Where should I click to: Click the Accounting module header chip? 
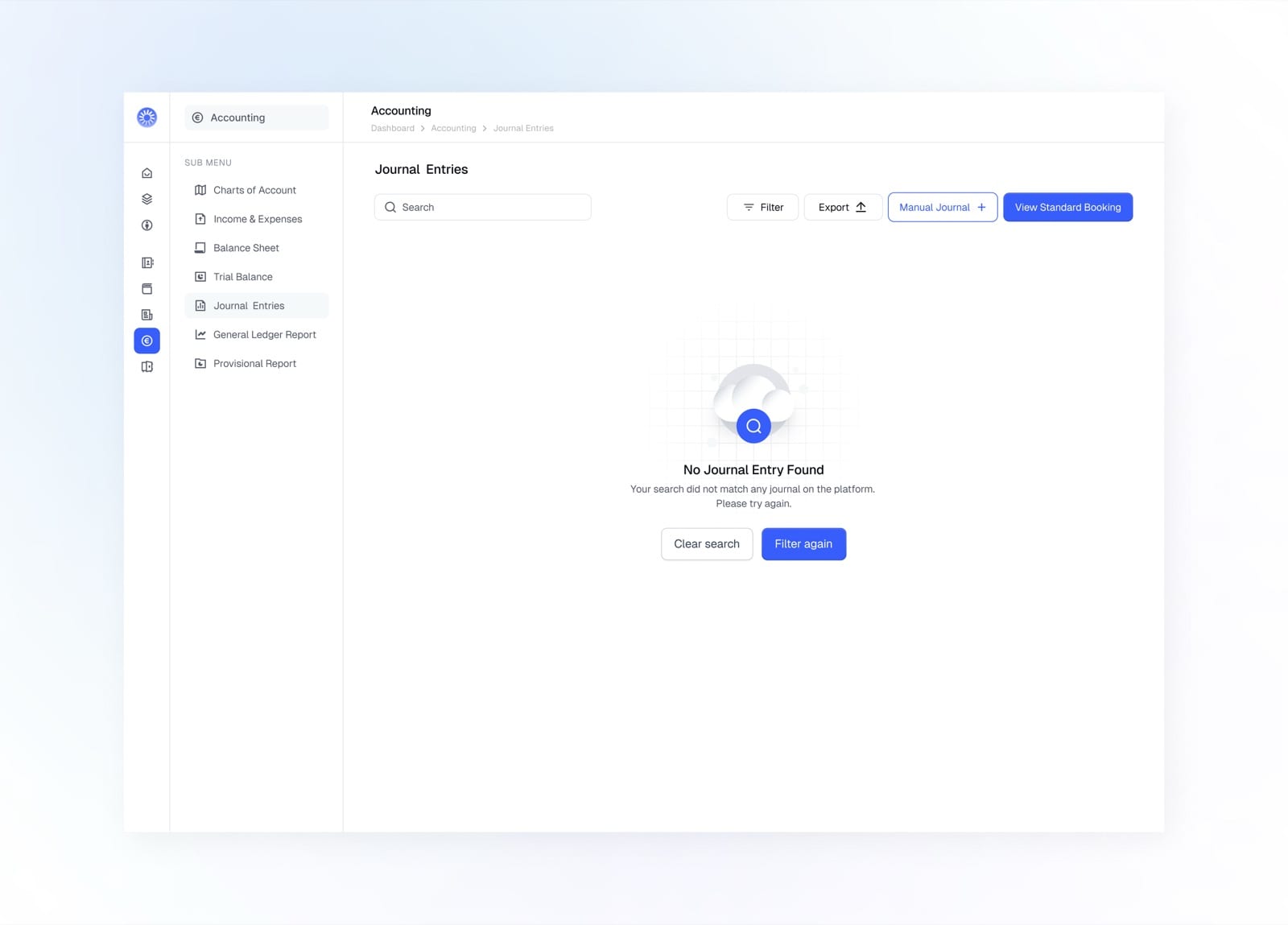(x=256, y=118)
